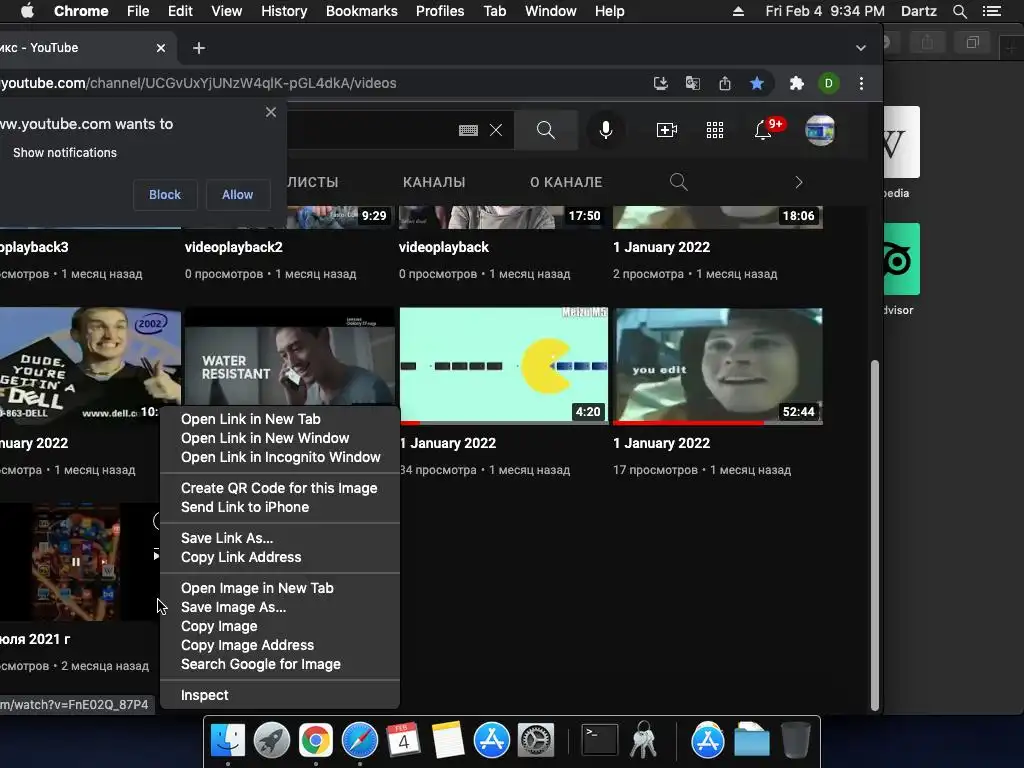
Task: Click the share icon in address bar
Action: 724,83
